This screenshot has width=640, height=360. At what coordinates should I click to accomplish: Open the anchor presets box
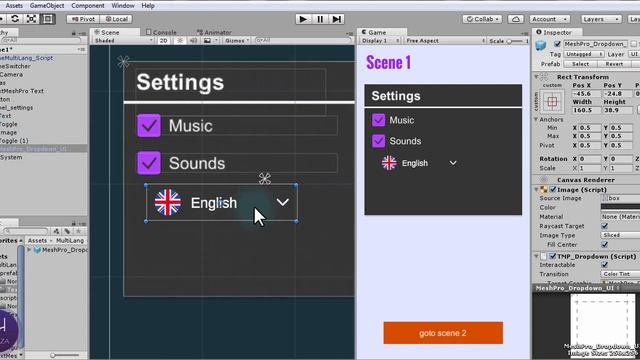point(552,101)
